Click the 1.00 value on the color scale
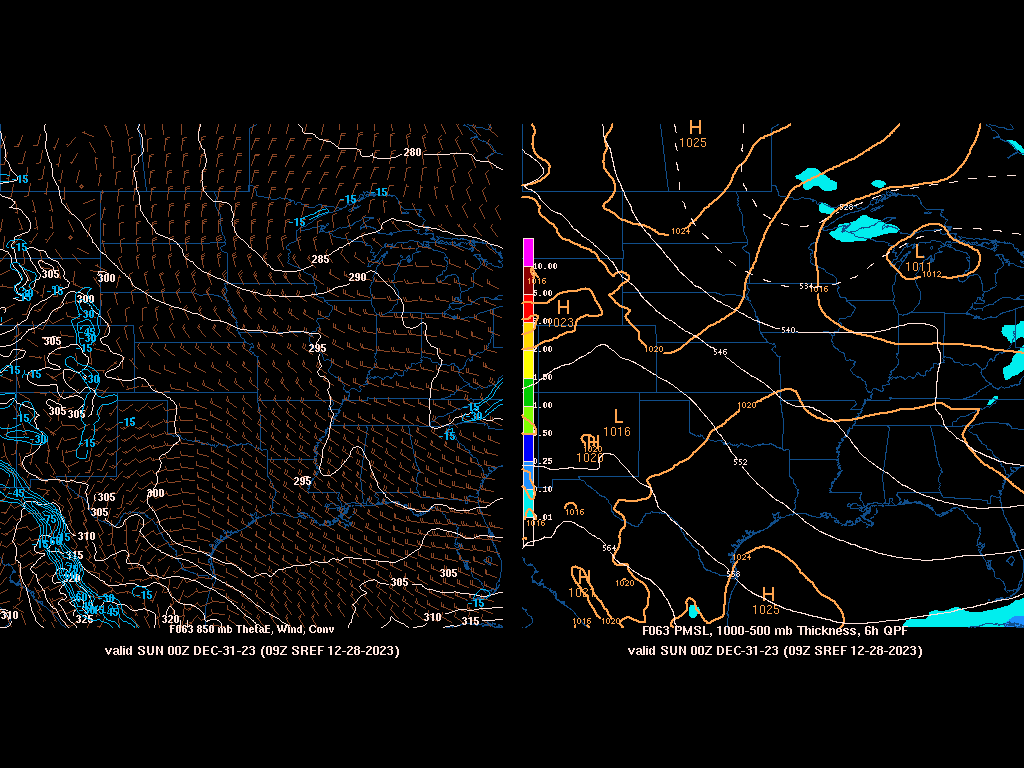 542,405
